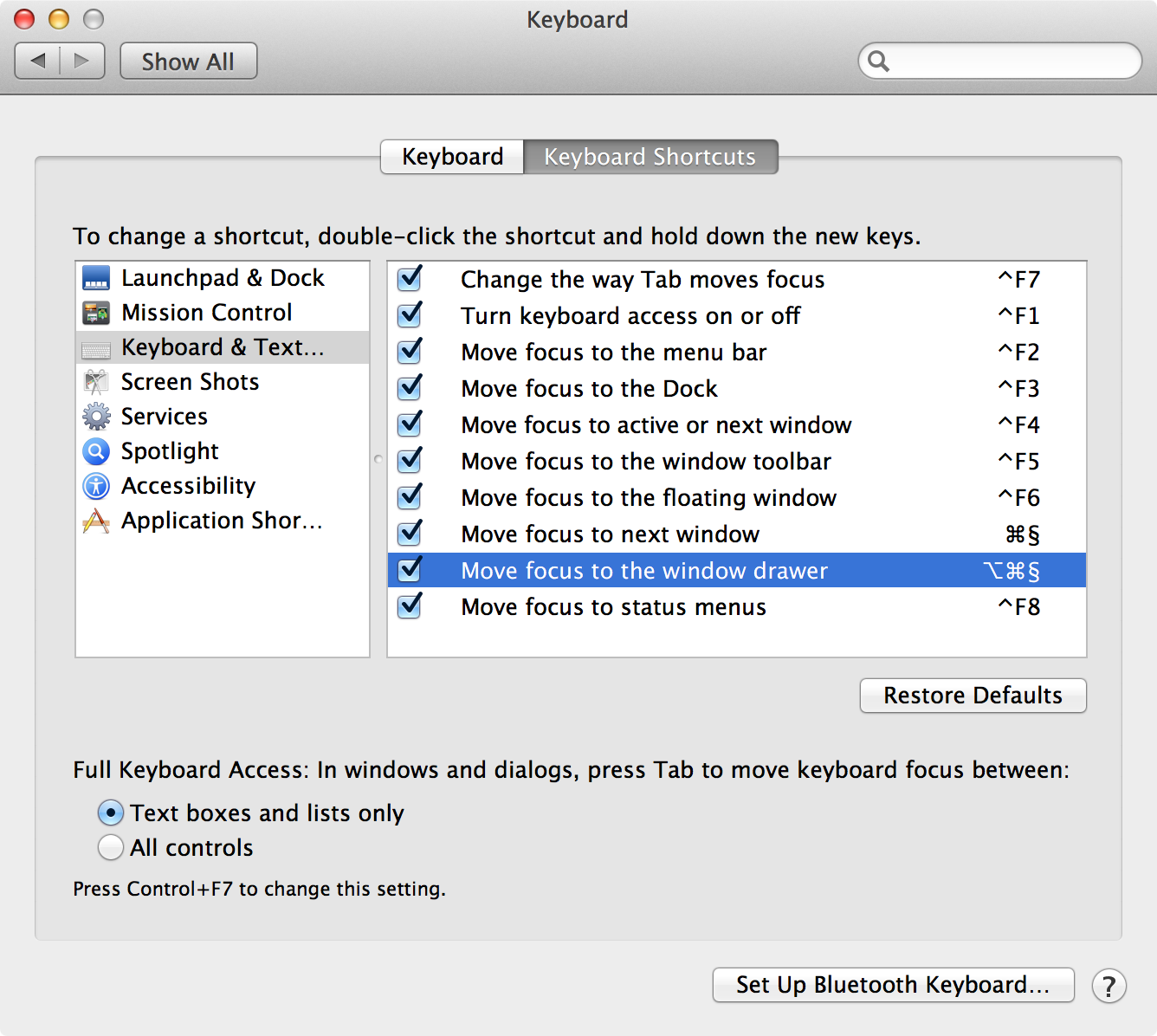Click the Spotlight magnifier icon in list
The image size is (1157, 1036).
(x=96, y=451)
